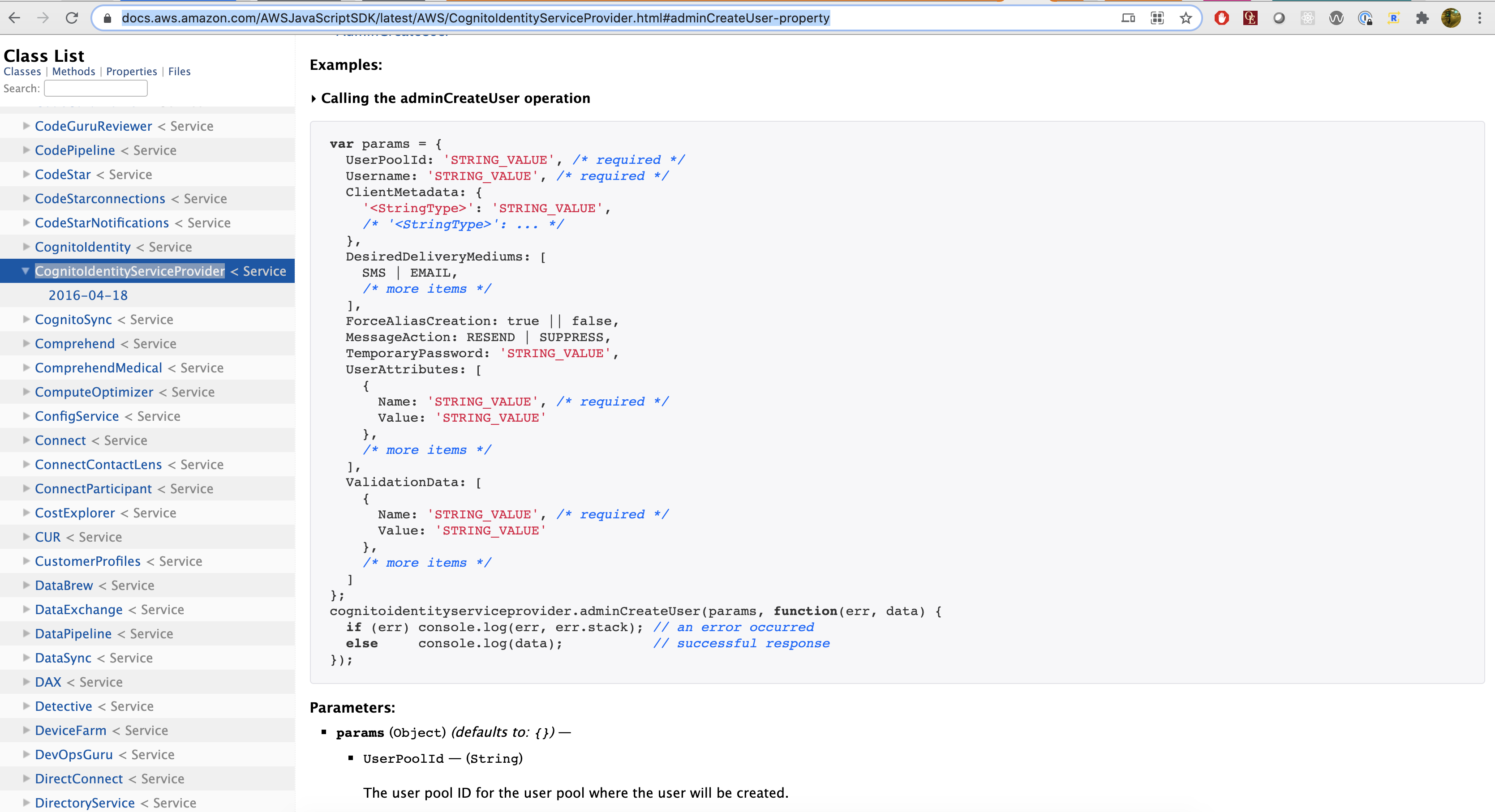Open the send-to-devices icon in address bar
Viewport: 1495px width, 812px height.
coord(1128,18)
